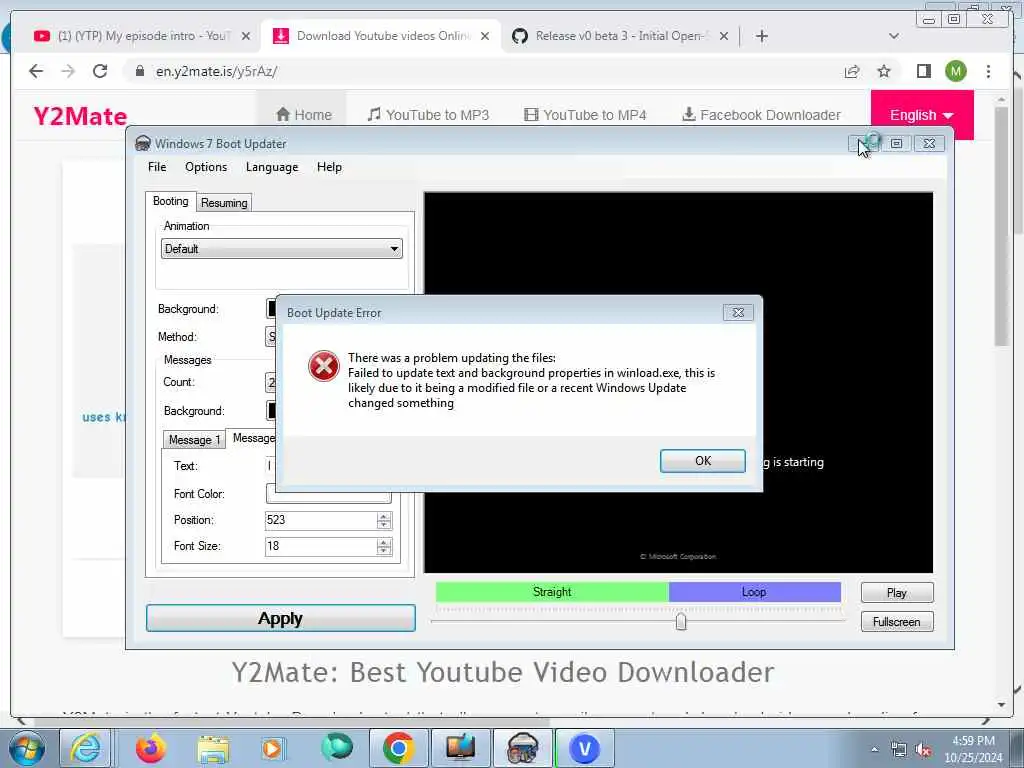Close the Download Youtube videos Online tab
This screenshot has width=1024, height=768.
coord(485,36)
